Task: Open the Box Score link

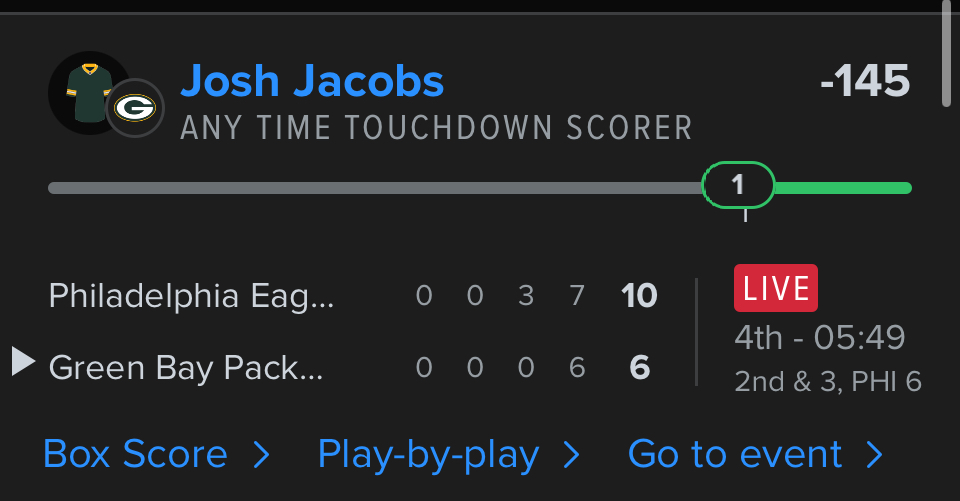Action: 135,455
